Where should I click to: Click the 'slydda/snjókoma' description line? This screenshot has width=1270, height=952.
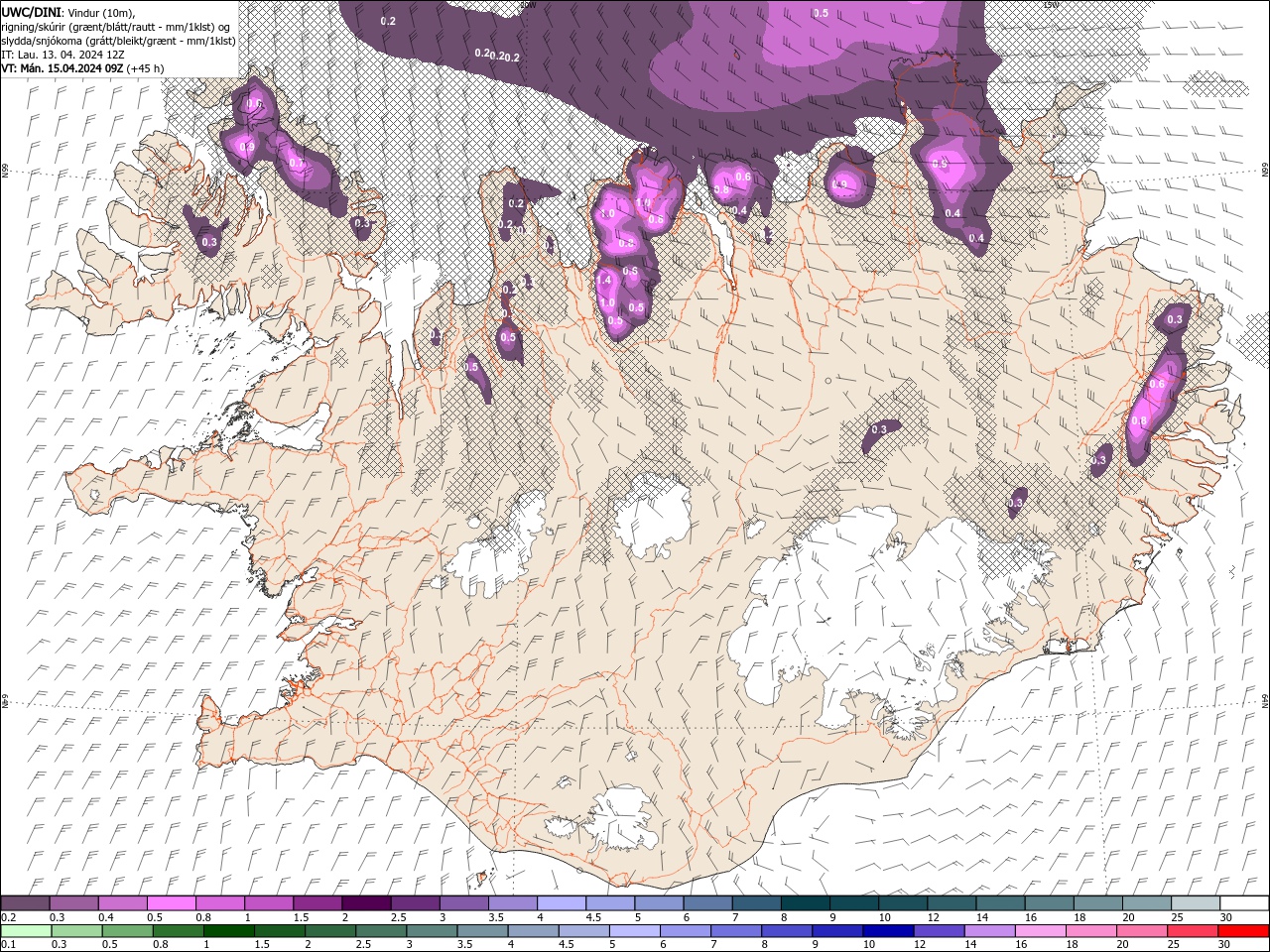click(x=119, y=41)
